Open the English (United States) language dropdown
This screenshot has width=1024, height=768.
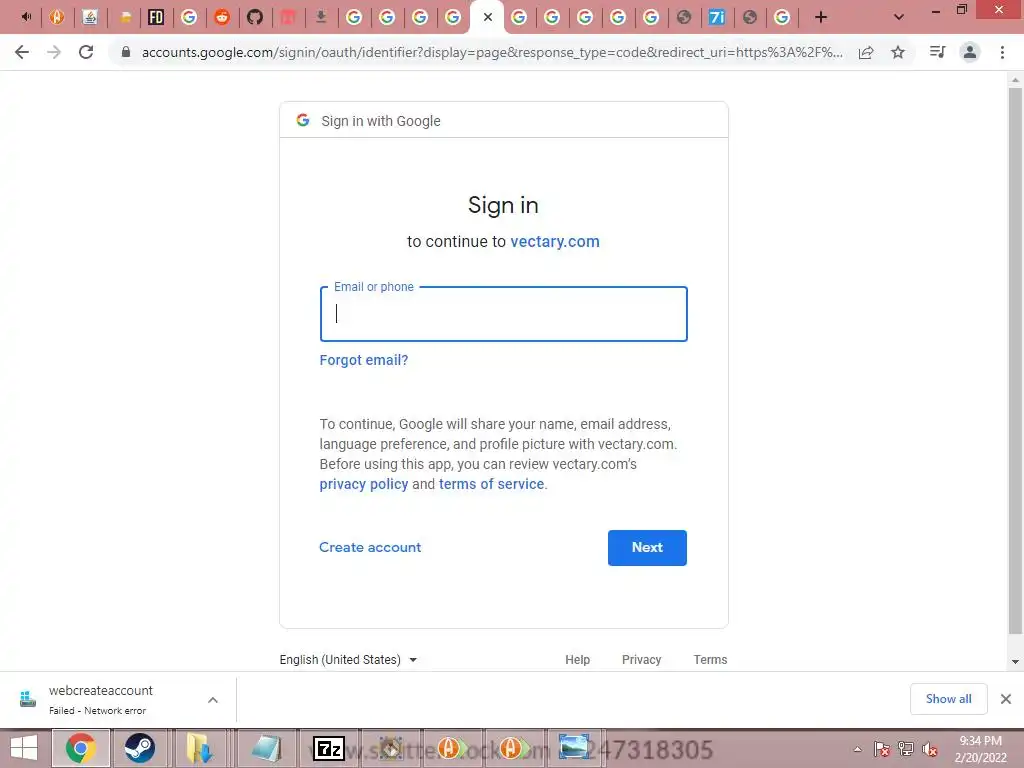tap(348, 660)
